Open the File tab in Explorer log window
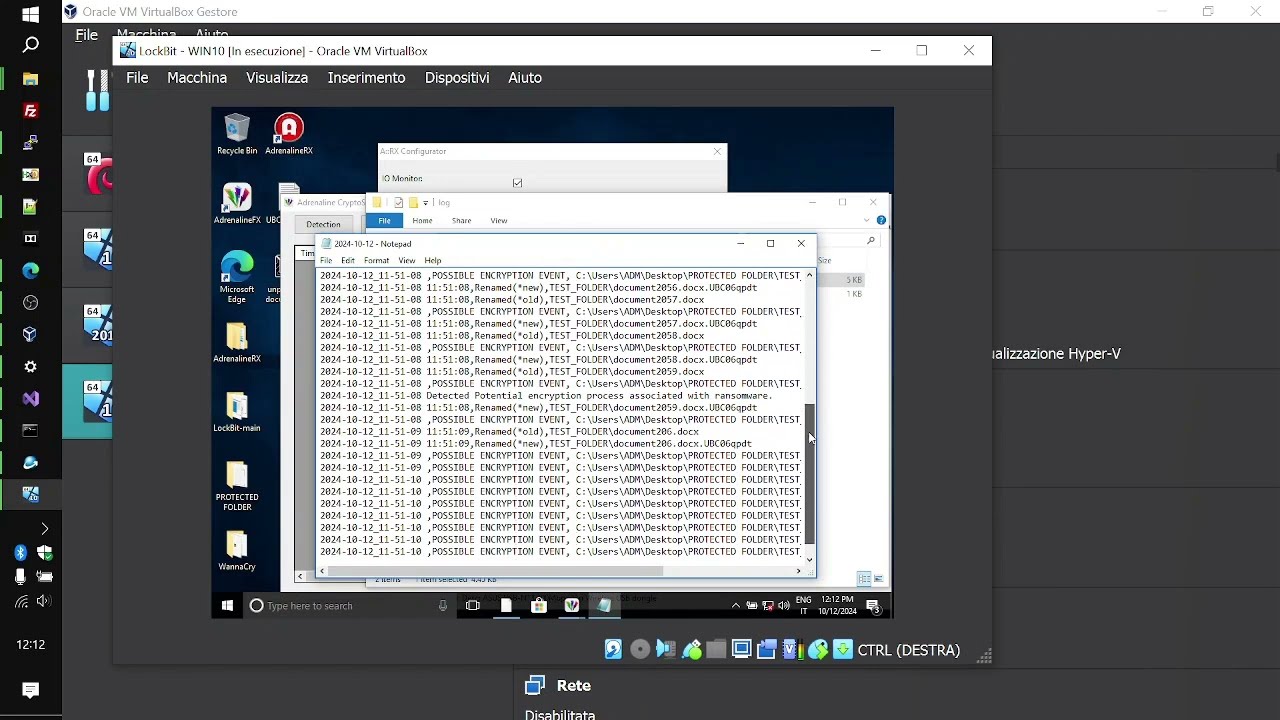The image size is (1280, 720). click(384, 220)
